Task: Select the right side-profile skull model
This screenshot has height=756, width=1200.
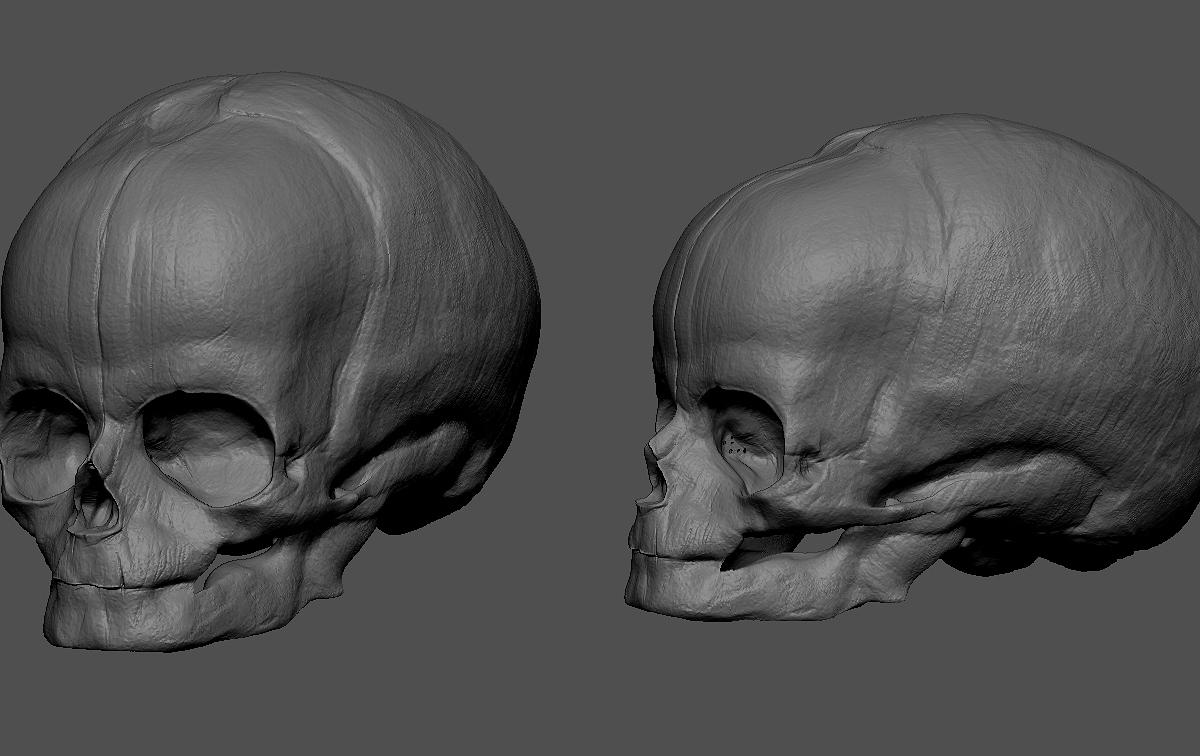Action: [912, 367]
